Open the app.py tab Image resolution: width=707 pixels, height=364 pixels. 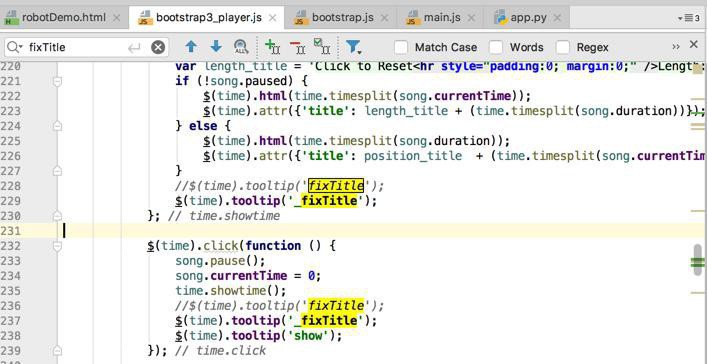528,18
